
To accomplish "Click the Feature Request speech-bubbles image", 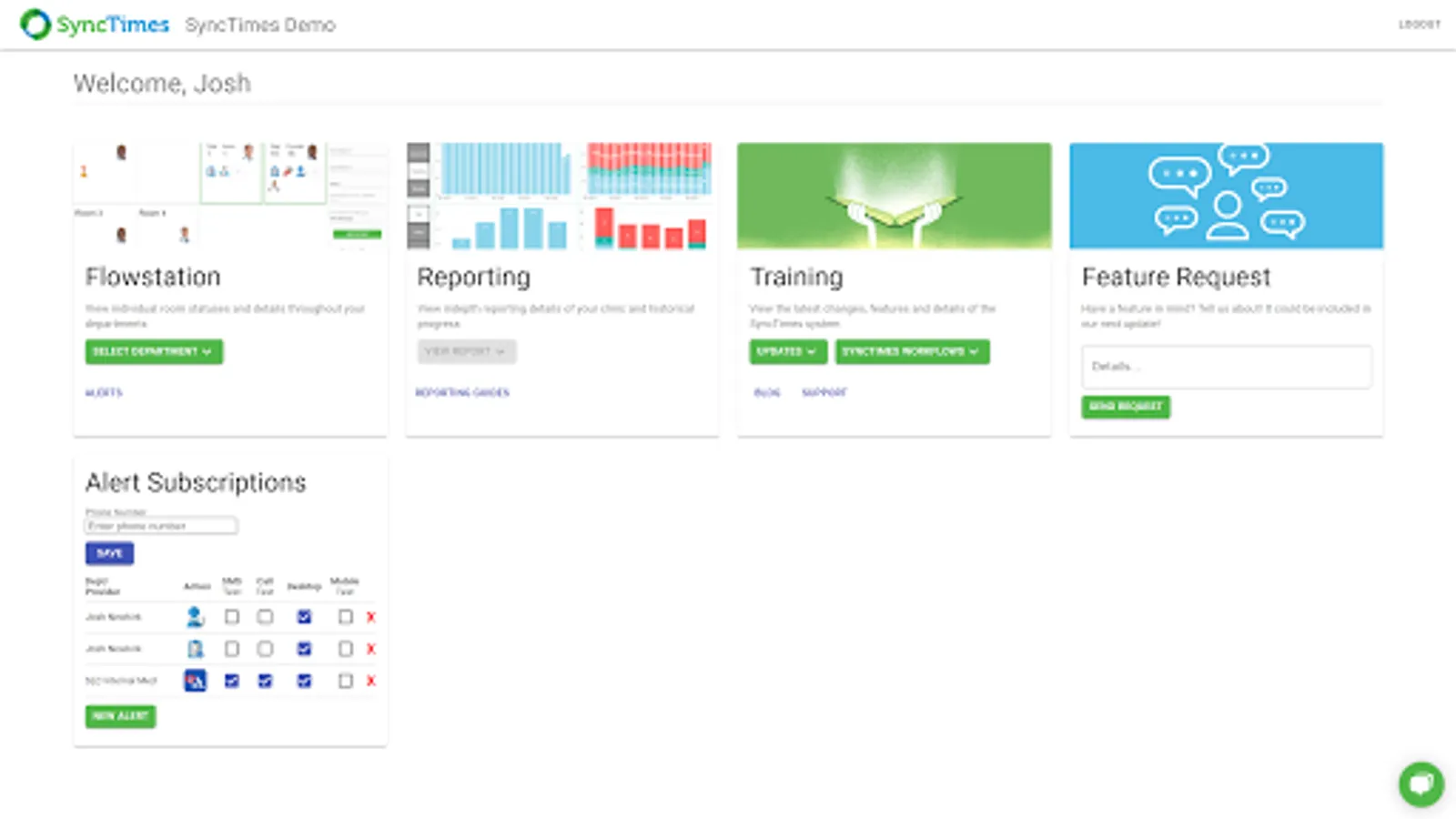I will pyautogui.click(x=1227, y=196).
